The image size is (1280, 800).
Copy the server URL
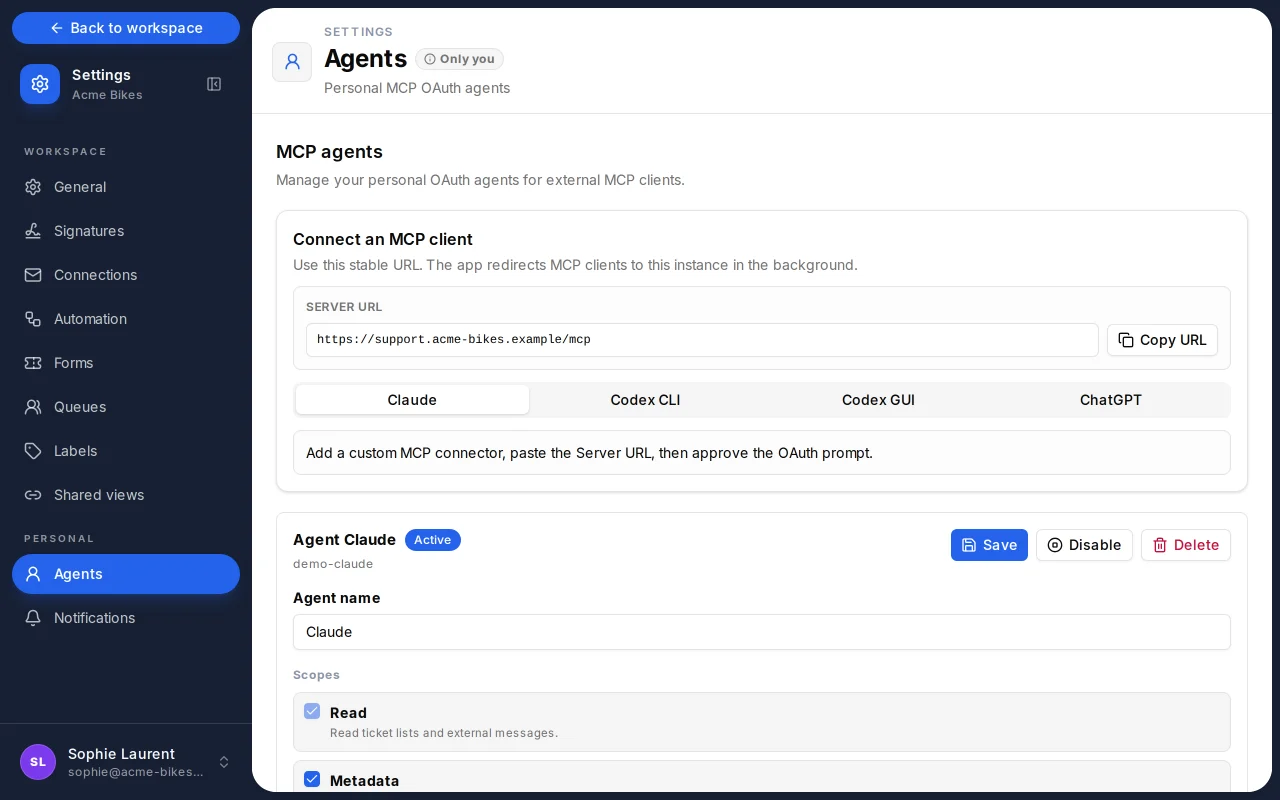[1162, 340]
